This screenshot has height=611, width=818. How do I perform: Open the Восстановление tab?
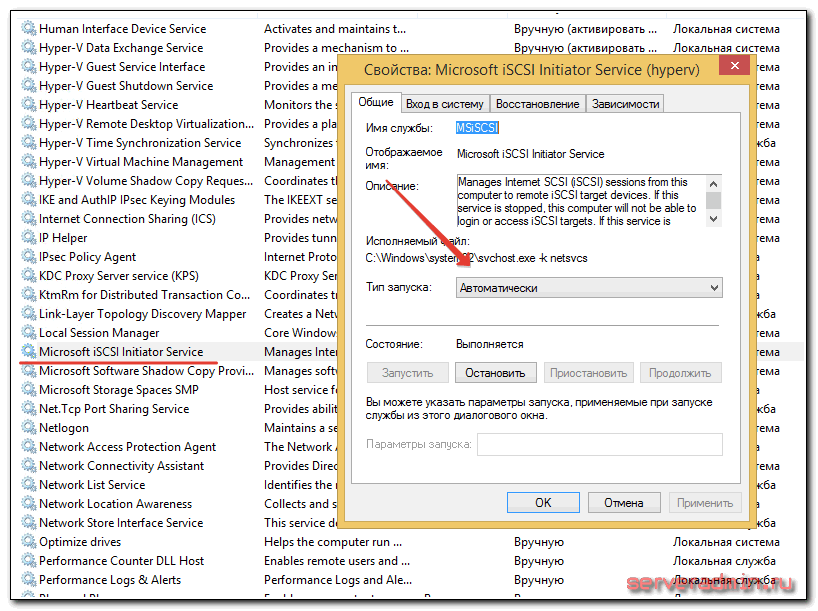click(537, 104)
